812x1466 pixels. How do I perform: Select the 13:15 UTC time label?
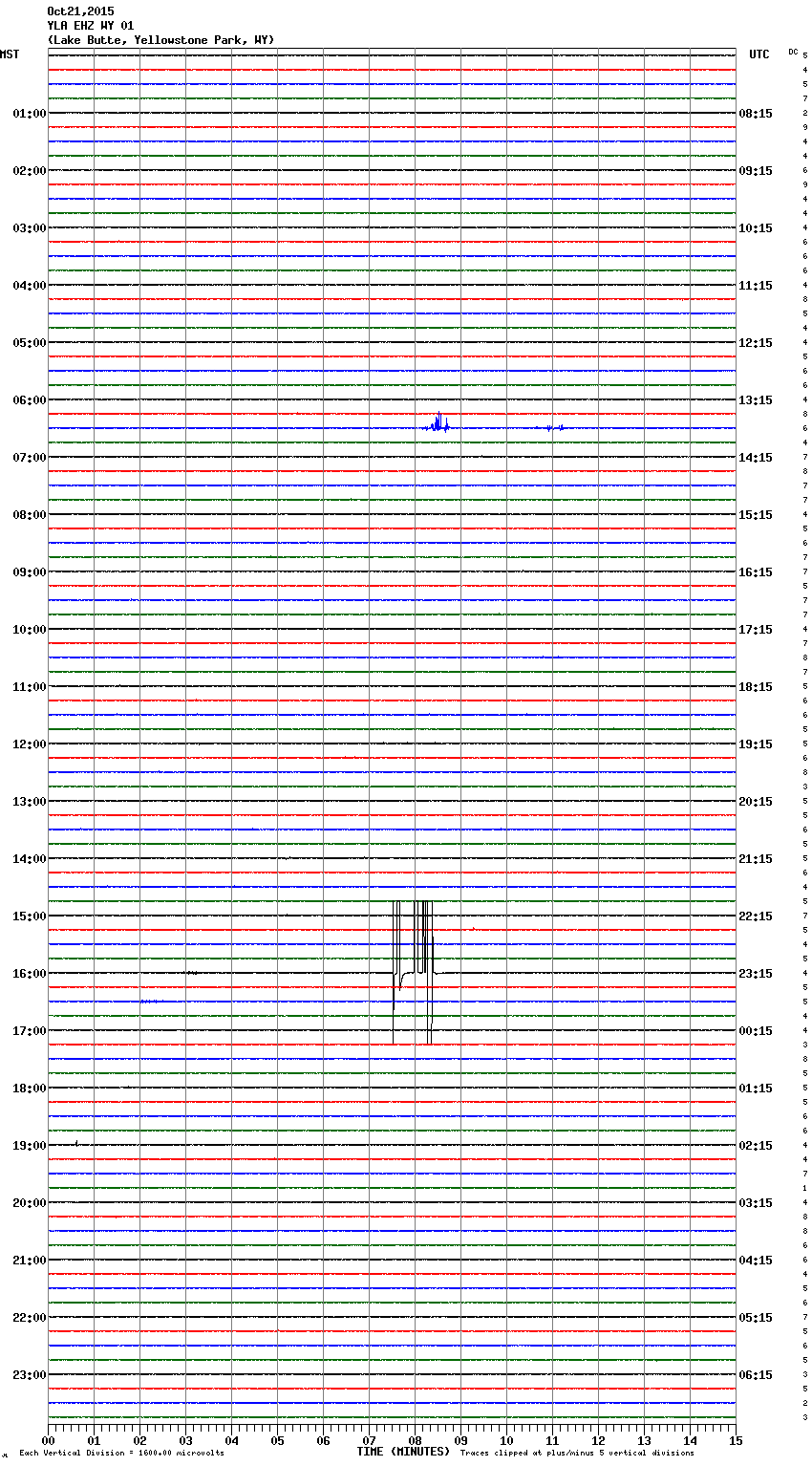click(x=756, y=400)
